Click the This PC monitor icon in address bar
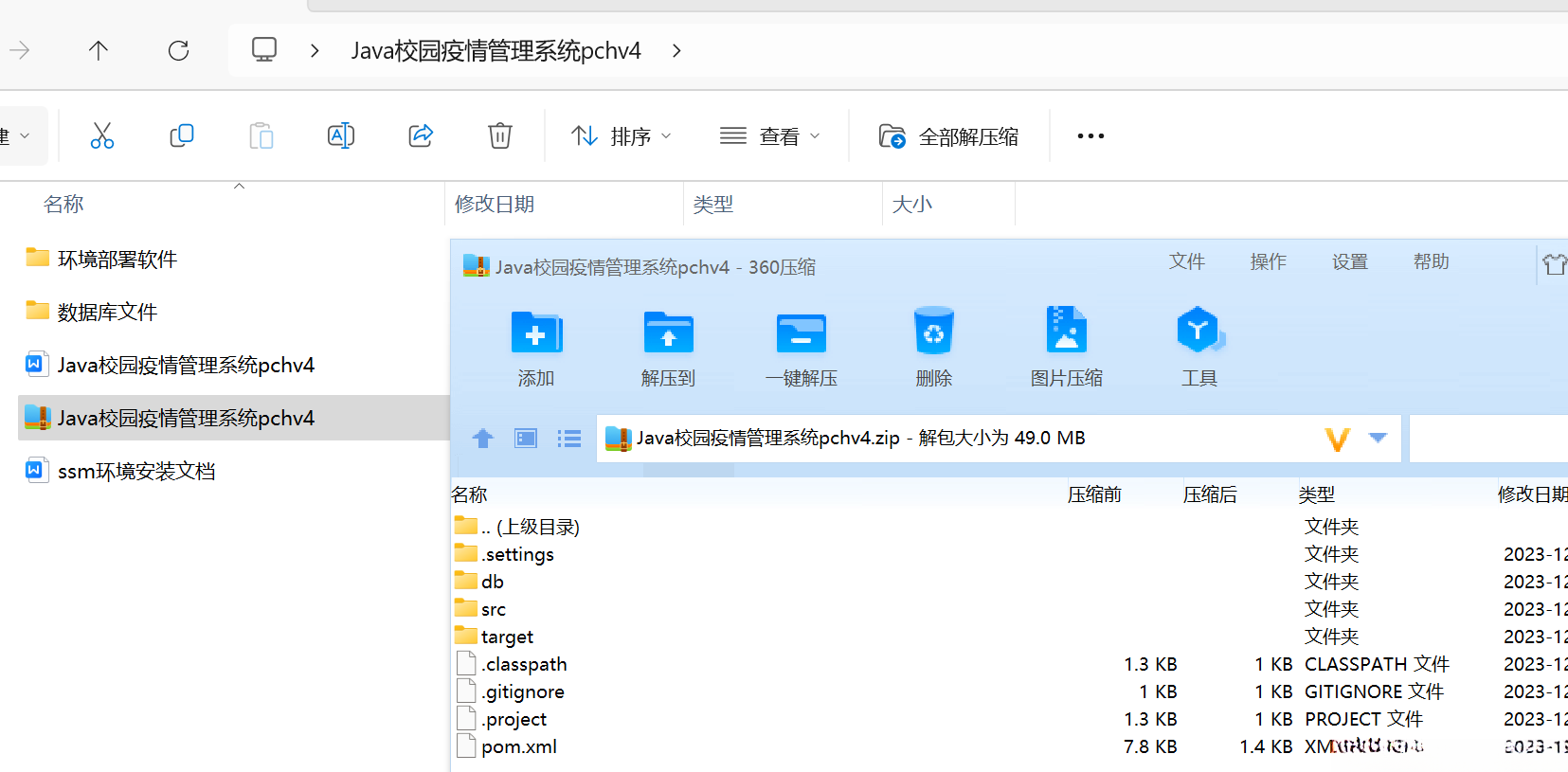Screen dimensions: 1568x772 264,49
